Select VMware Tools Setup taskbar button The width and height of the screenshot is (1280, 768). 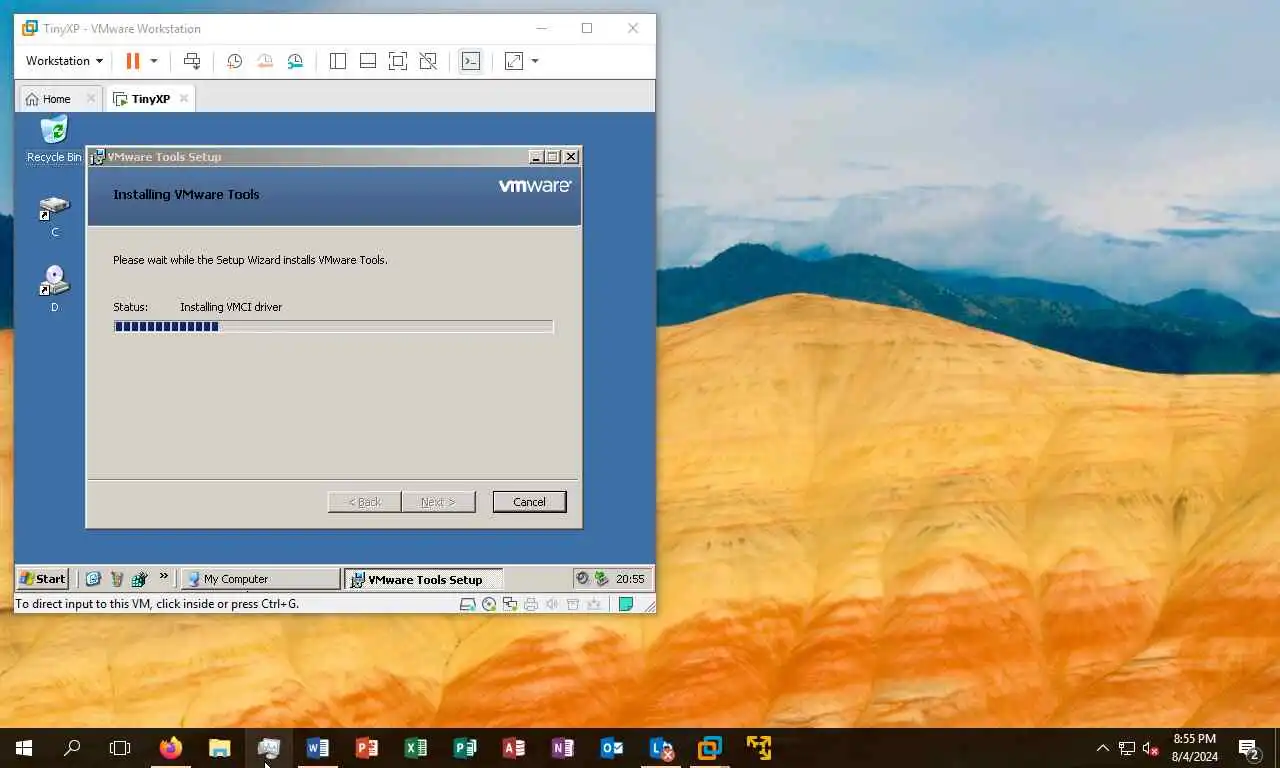pos(423,579)
